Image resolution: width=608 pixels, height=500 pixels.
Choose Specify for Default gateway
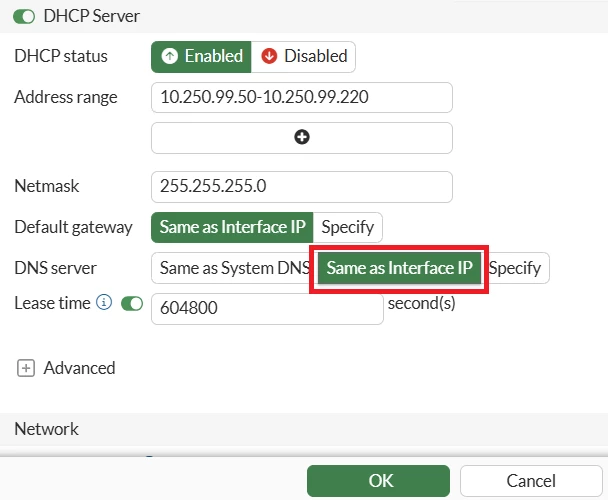(x=347, y=227)
